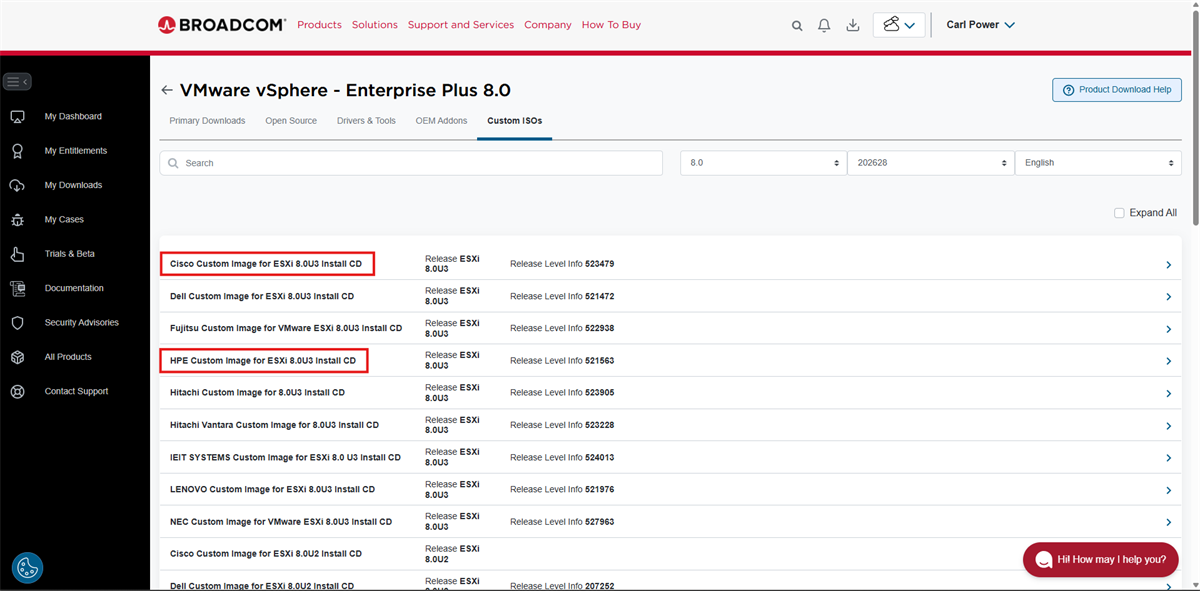Open cookie preferences icon

pyautogui.click(x=27, y=568)
